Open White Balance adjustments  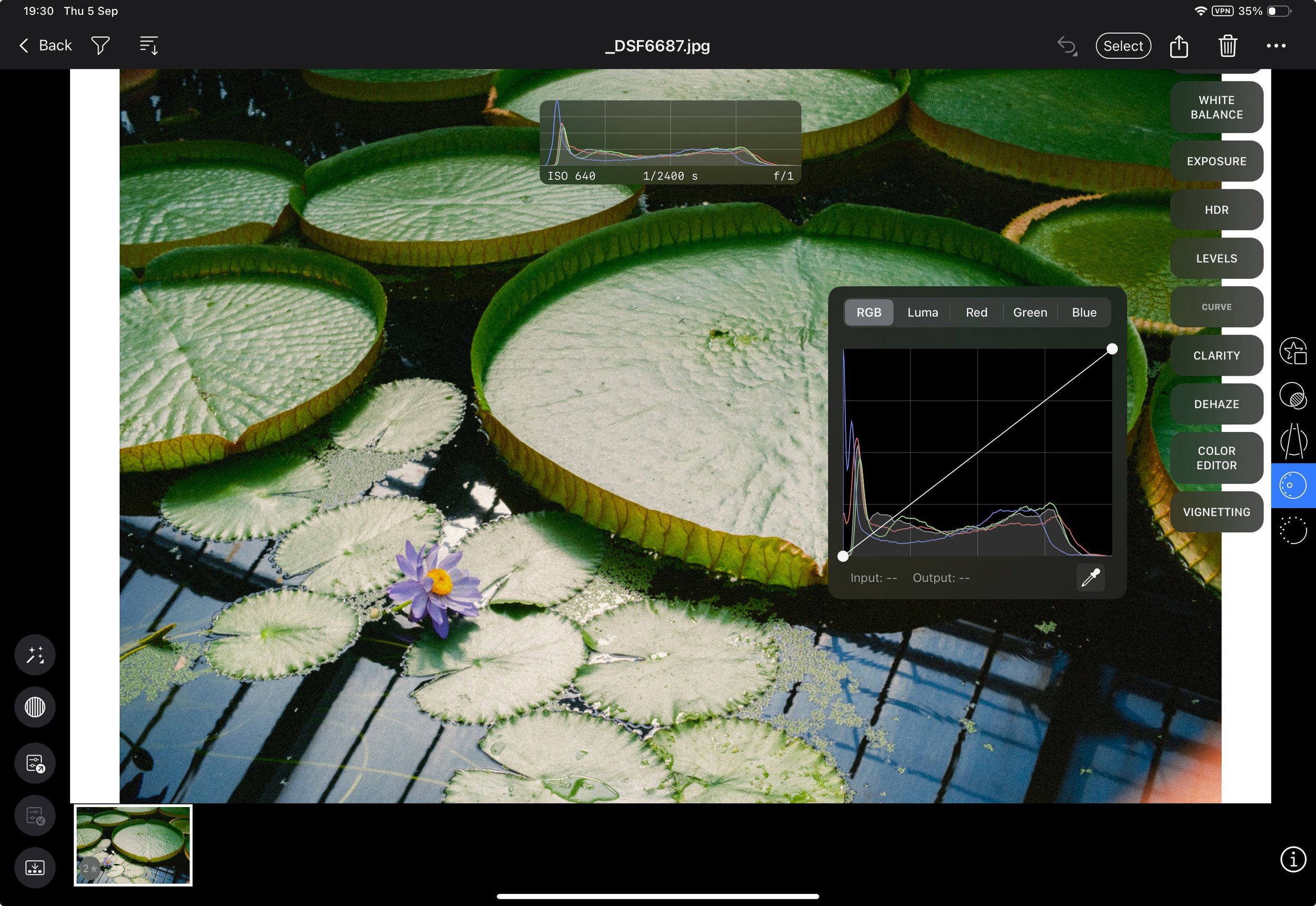pos(1216,107)
